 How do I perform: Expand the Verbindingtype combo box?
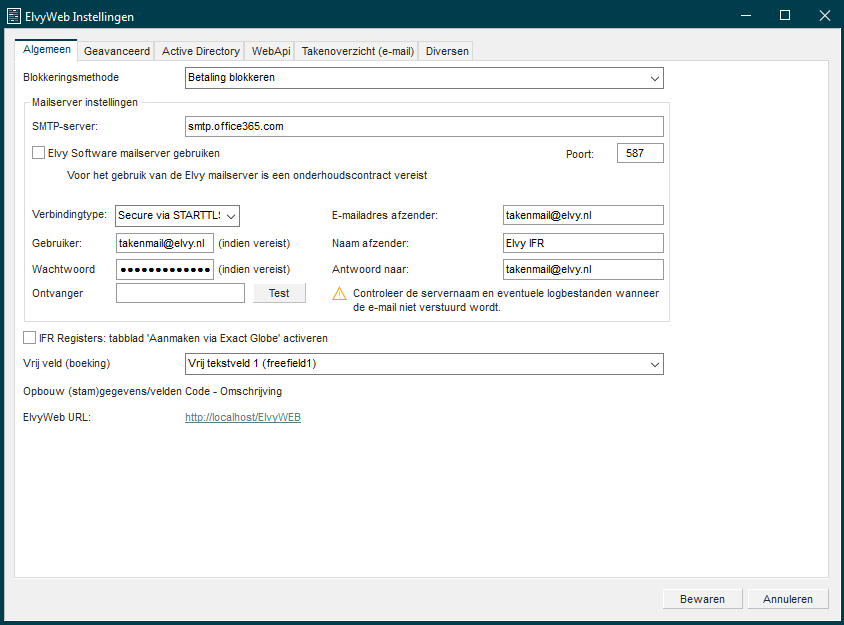177,216
